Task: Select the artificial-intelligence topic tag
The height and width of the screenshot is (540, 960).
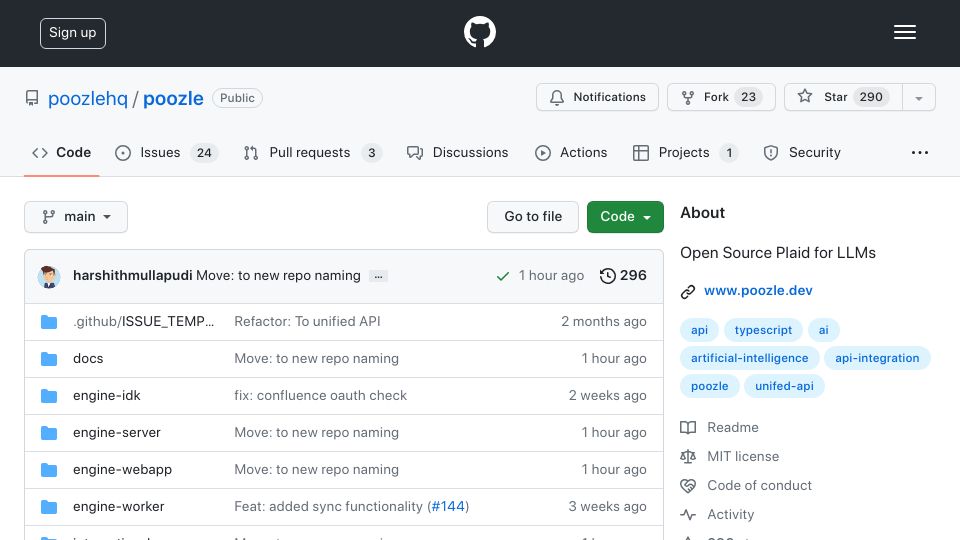Action: [x=749, y=358]
